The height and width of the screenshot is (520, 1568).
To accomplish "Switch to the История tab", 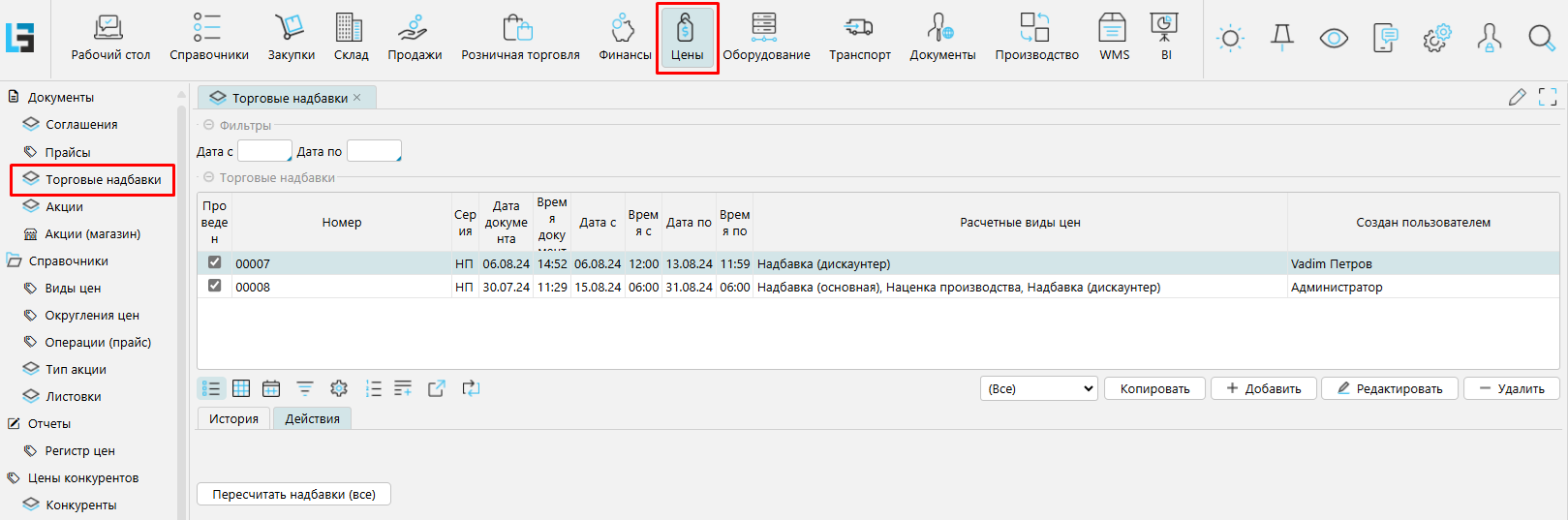I will [233, 418].
